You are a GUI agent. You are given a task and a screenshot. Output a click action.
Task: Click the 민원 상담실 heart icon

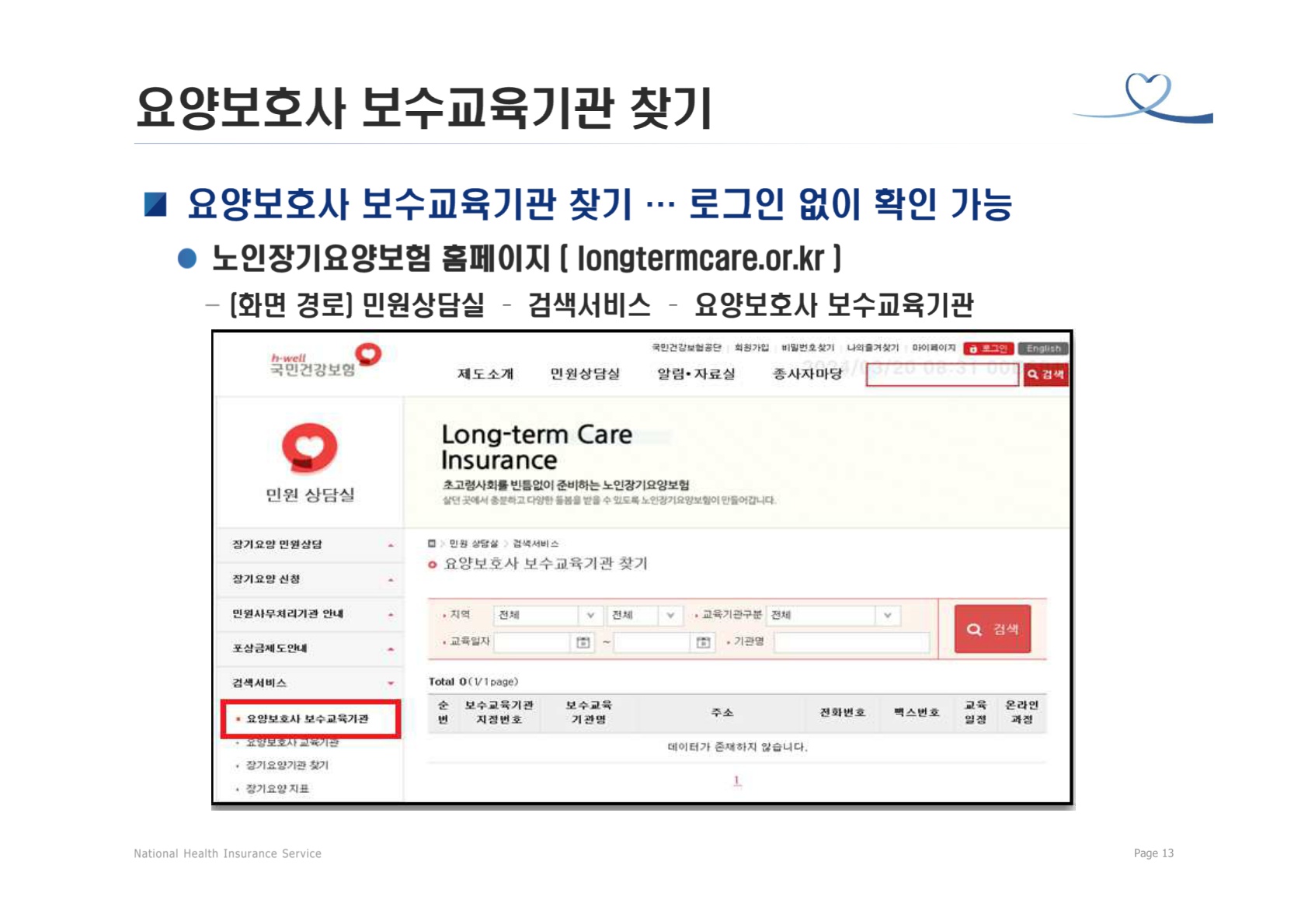[x=309, y=448]
